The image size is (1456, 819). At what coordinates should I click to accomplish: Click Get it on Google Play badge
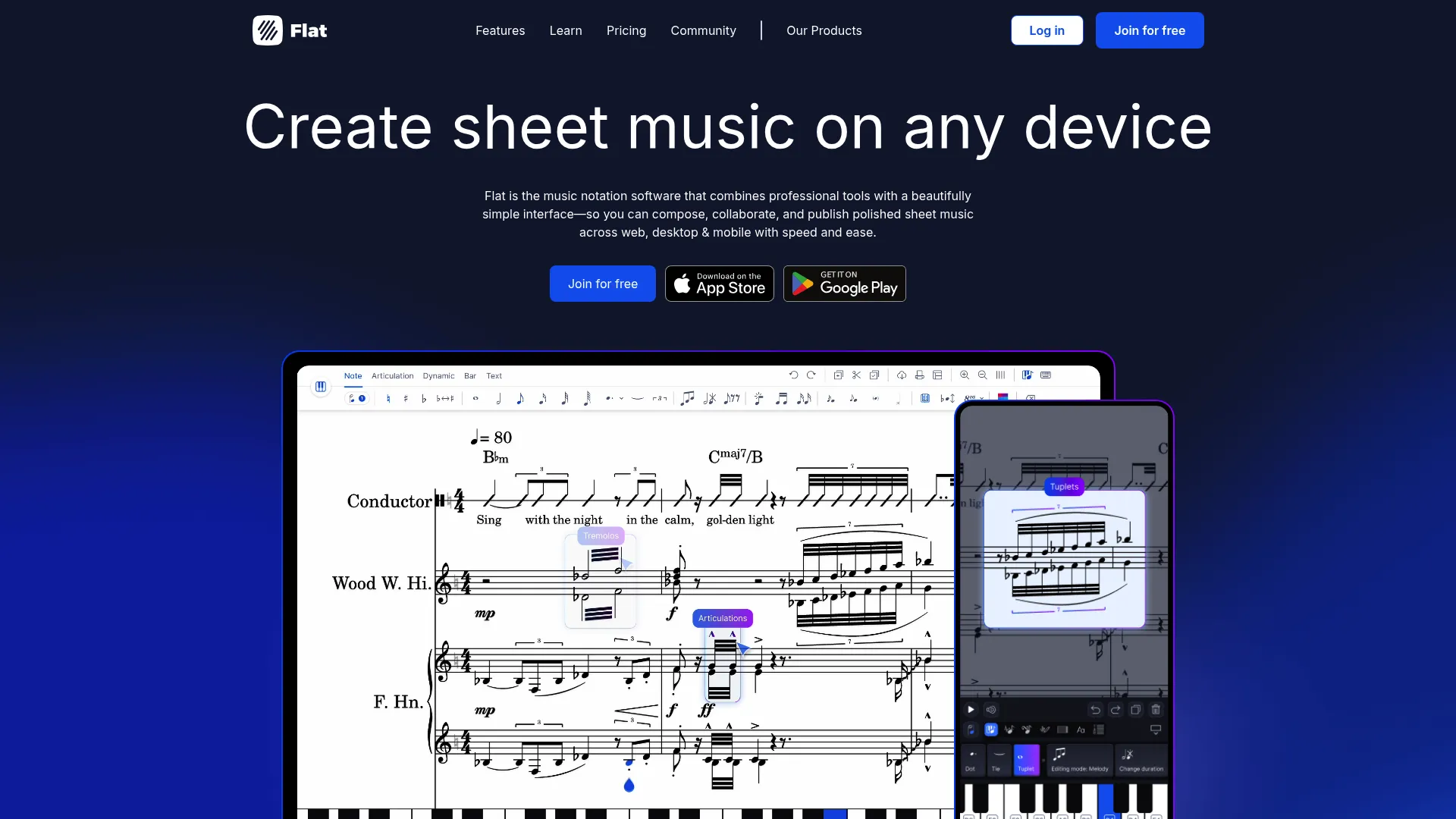tap(845, 284)
